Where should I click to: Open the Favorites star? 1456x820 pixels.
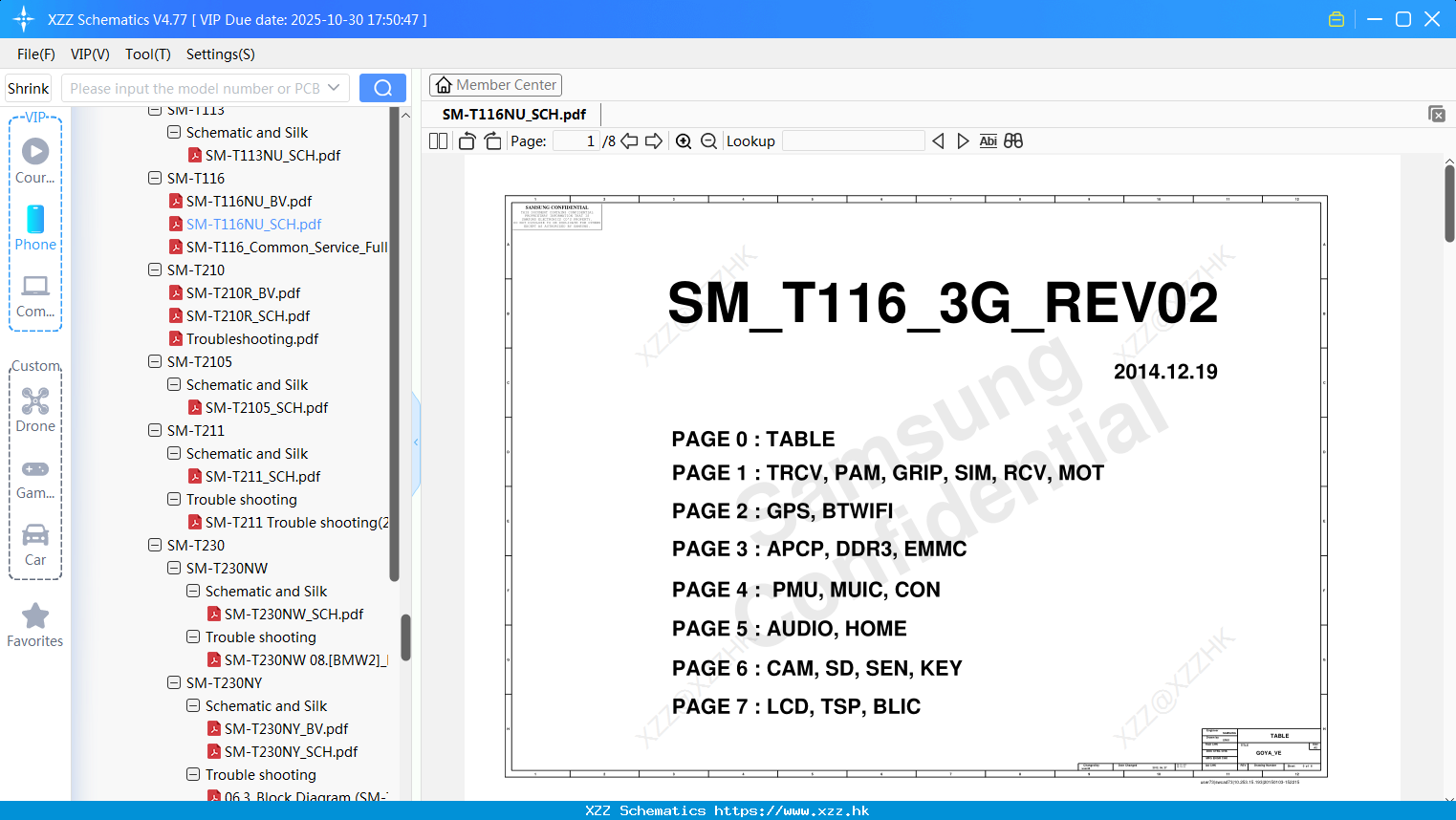click(35, 626)
